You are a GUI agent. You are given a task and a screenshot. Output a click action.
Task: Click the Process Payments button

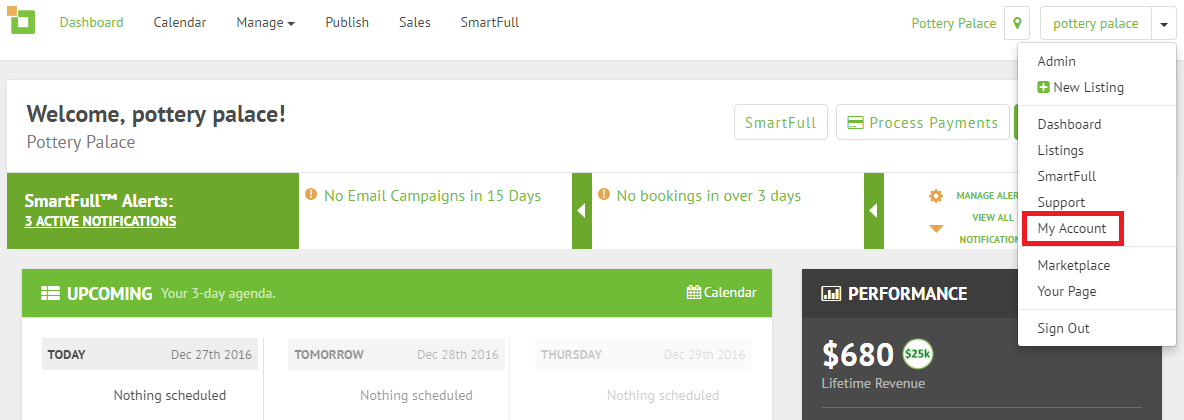coord(923,122)
